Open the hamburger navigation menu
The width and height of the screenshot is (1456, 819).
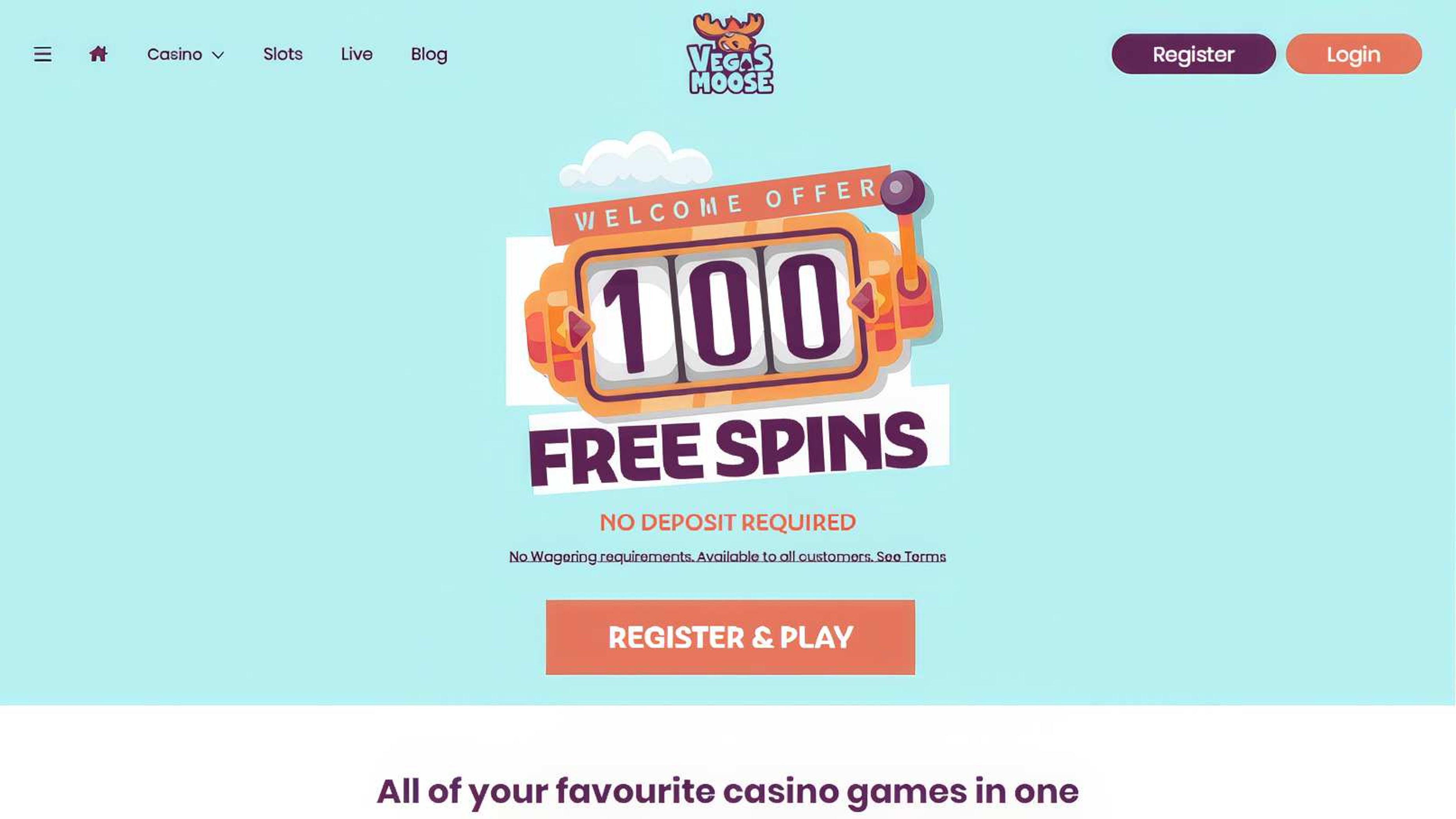[x=42, y=54]
